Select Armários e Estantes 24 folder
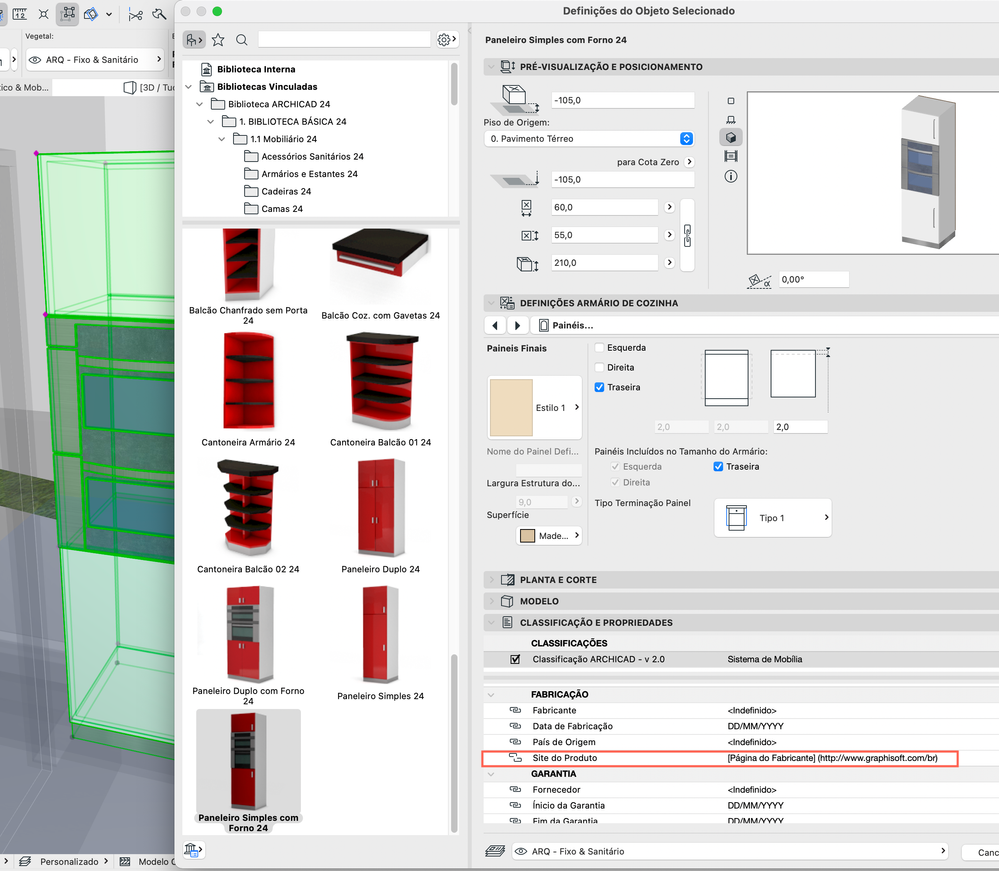 [x=309, y=174]
